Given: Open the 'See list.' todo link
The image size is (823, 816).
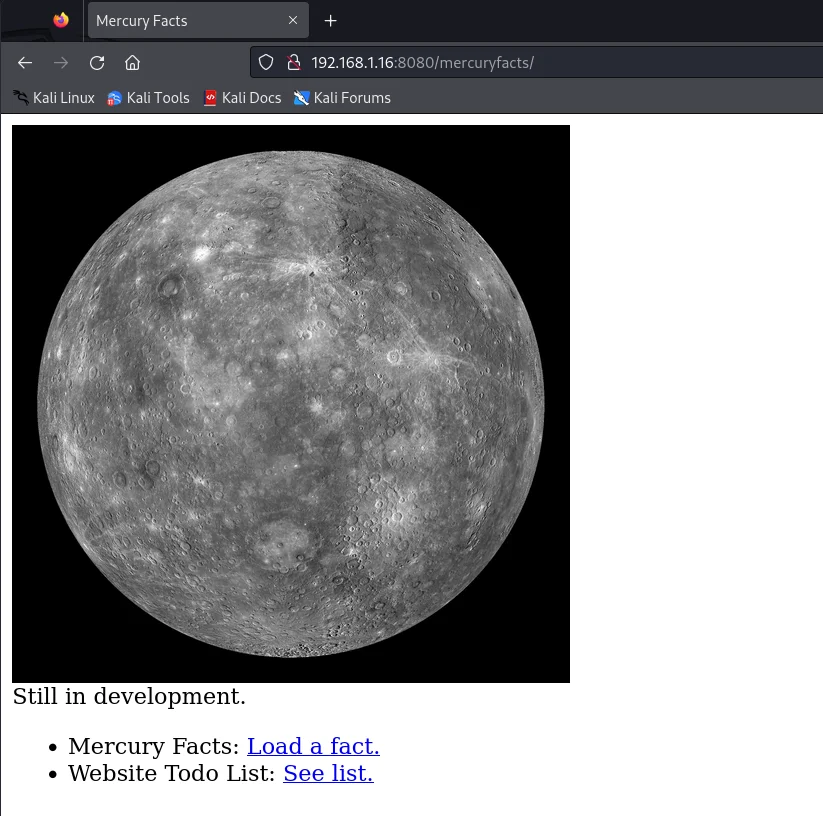Looking at the screenshot, I should click(x=328, y=774).
